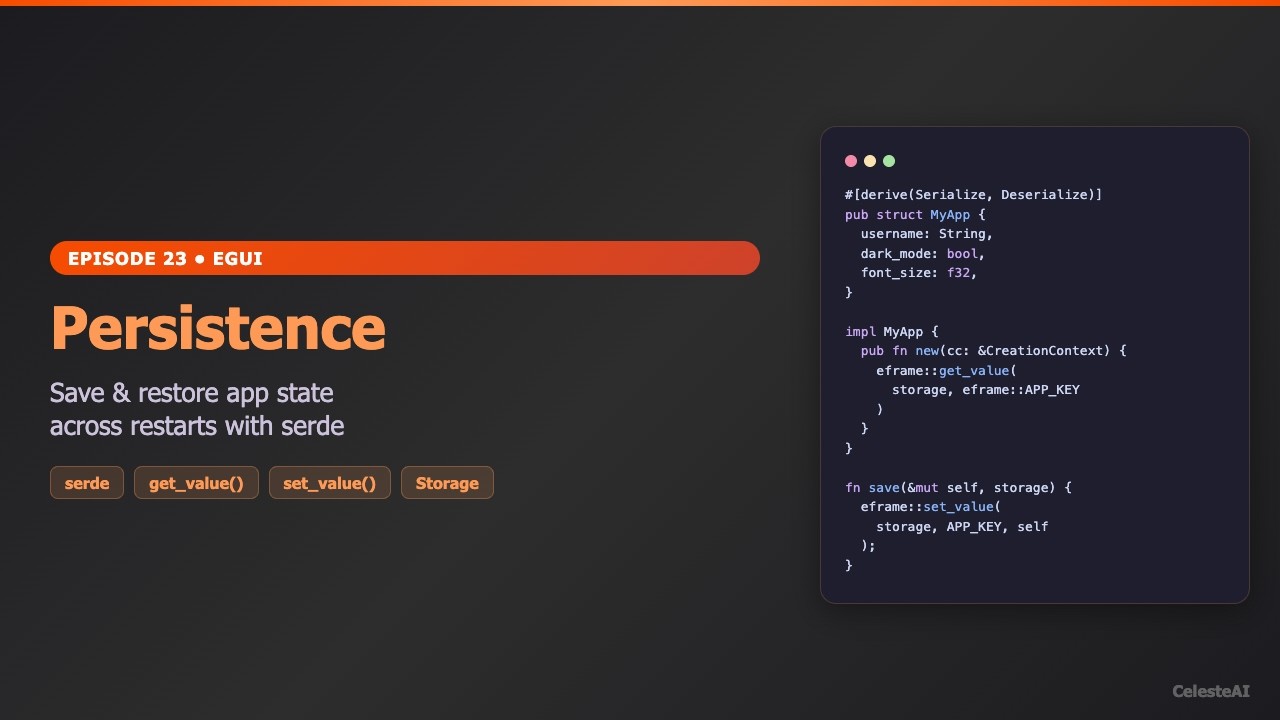Click the 'storage, APP_KEY, self' line
Viewport: 1280px width, 720px height.
(x=962, y=527)
